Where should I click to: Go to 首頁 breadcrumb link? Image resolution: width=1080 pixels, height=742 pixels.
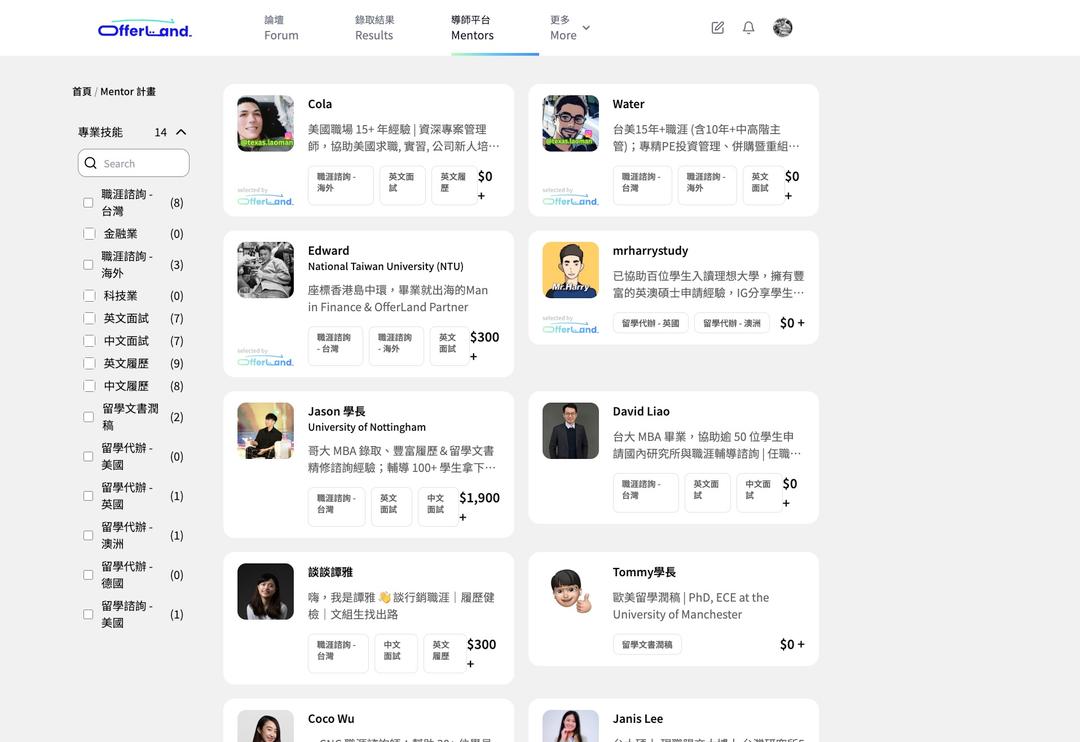click(81, 92)
